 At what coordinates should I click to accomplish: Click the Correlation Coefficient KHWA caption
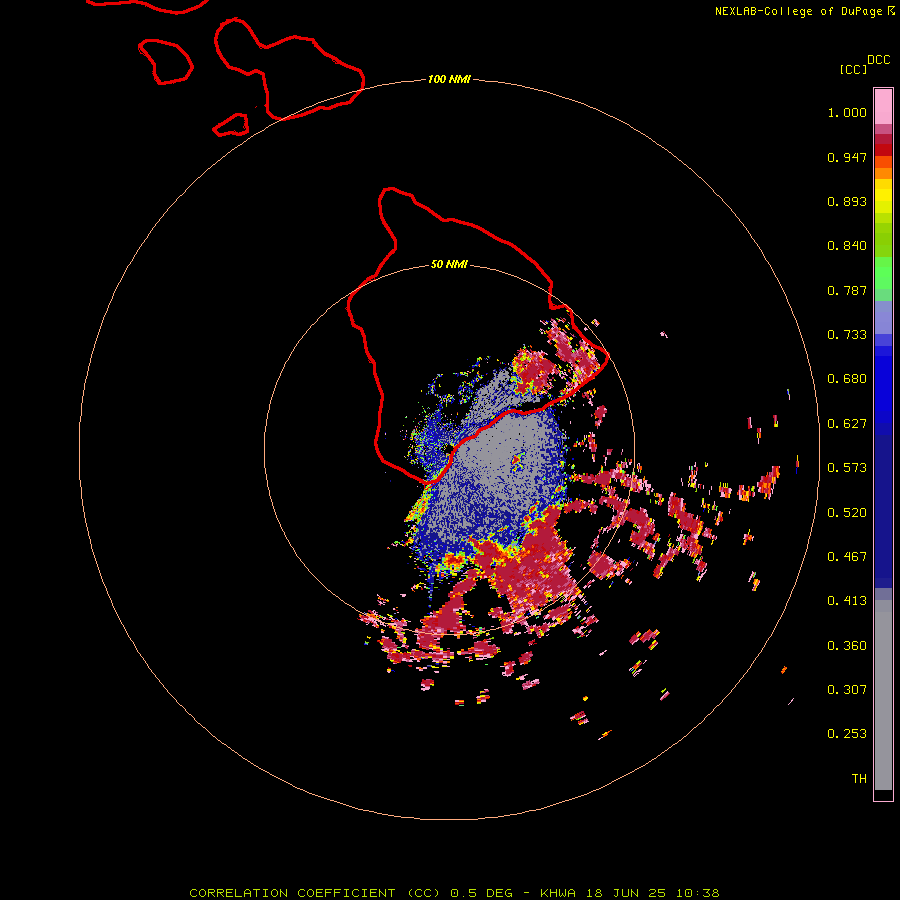click(454, 893)
